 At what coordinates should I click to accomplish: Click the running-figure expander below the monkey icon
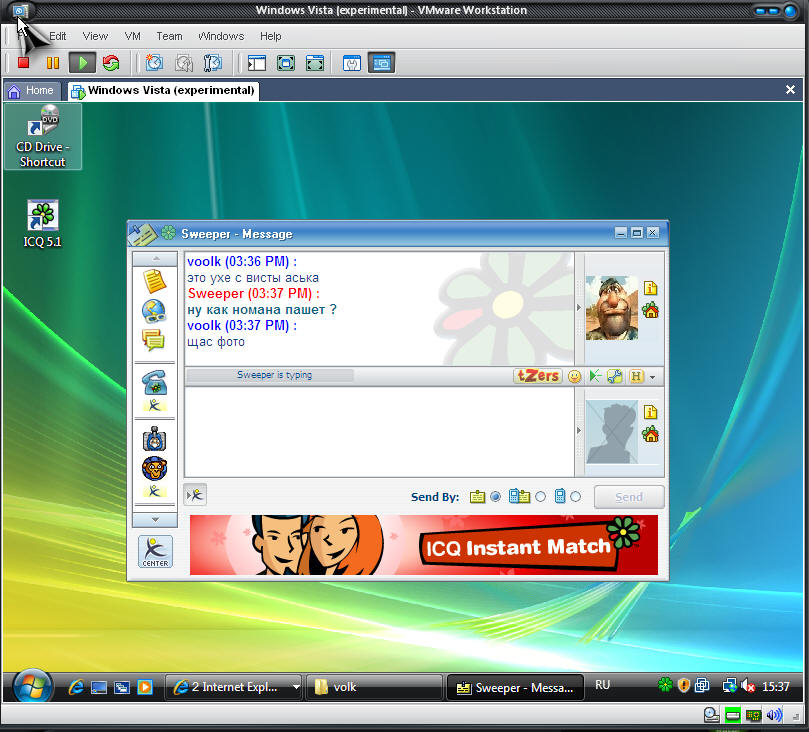[x=154, y=490]
